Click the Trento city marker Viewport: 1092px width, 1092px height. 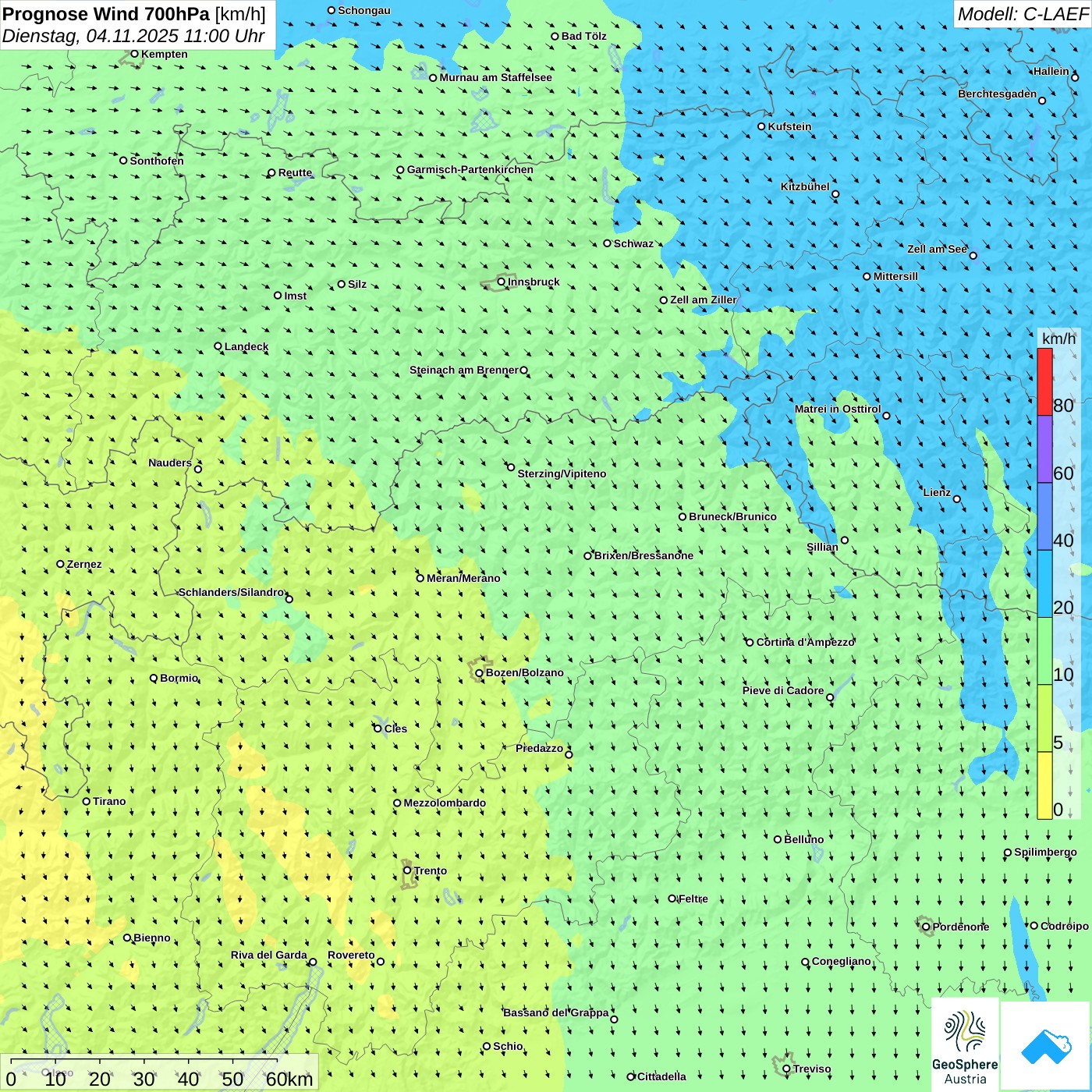click(407, 870)
